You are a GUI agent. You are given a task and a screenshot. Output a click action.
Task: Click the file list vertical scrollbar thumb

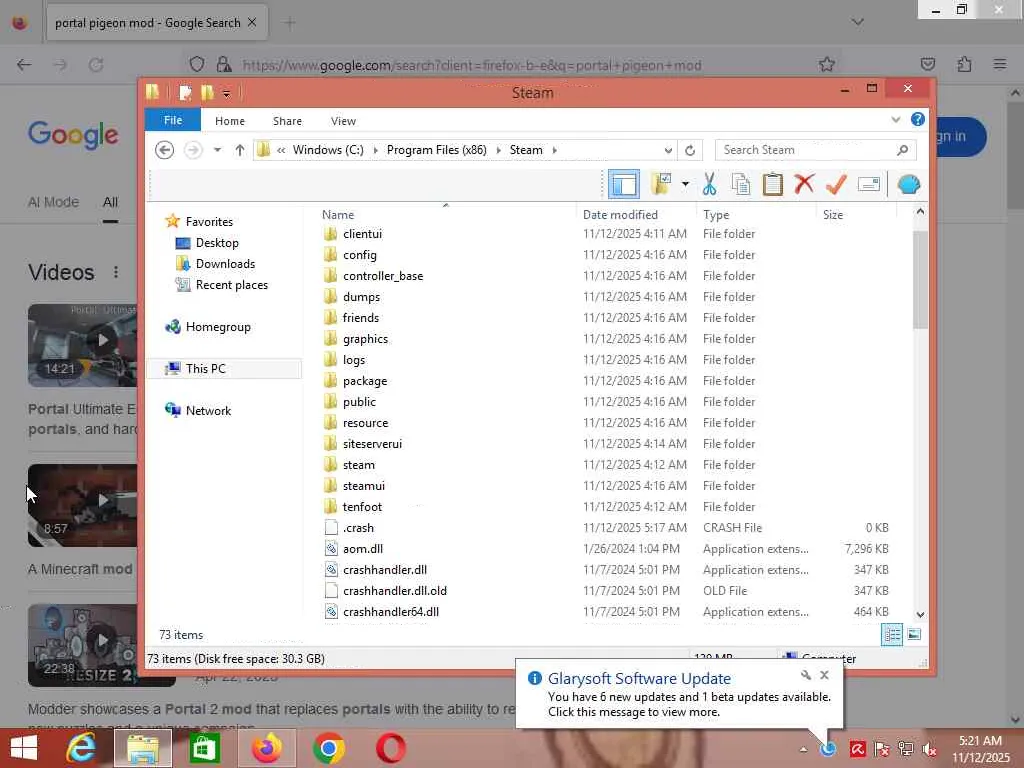click(920, 280)
